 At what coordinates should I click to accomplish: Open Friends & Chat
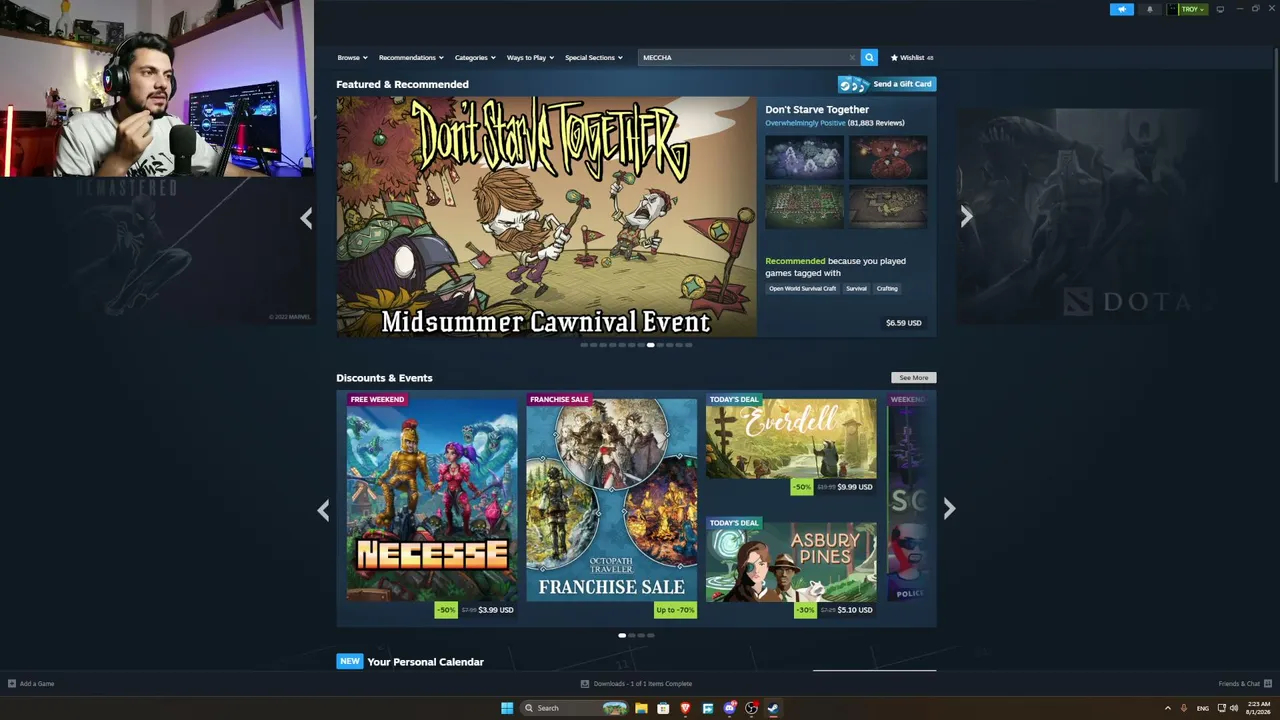(x=1243, y=684)
